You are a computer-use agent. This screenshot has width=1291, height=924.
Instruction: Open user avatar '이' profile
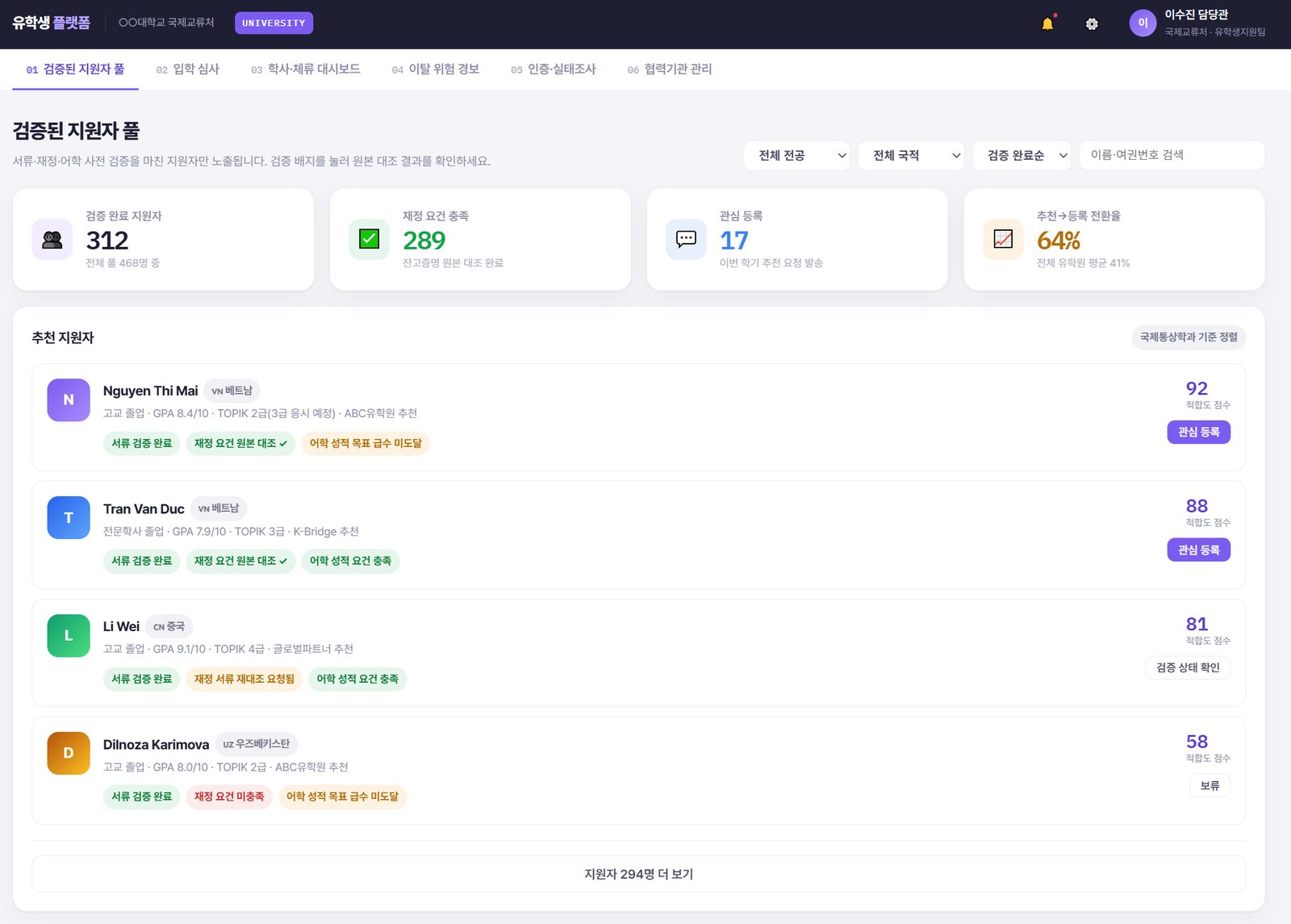[x=1143, y=23]
